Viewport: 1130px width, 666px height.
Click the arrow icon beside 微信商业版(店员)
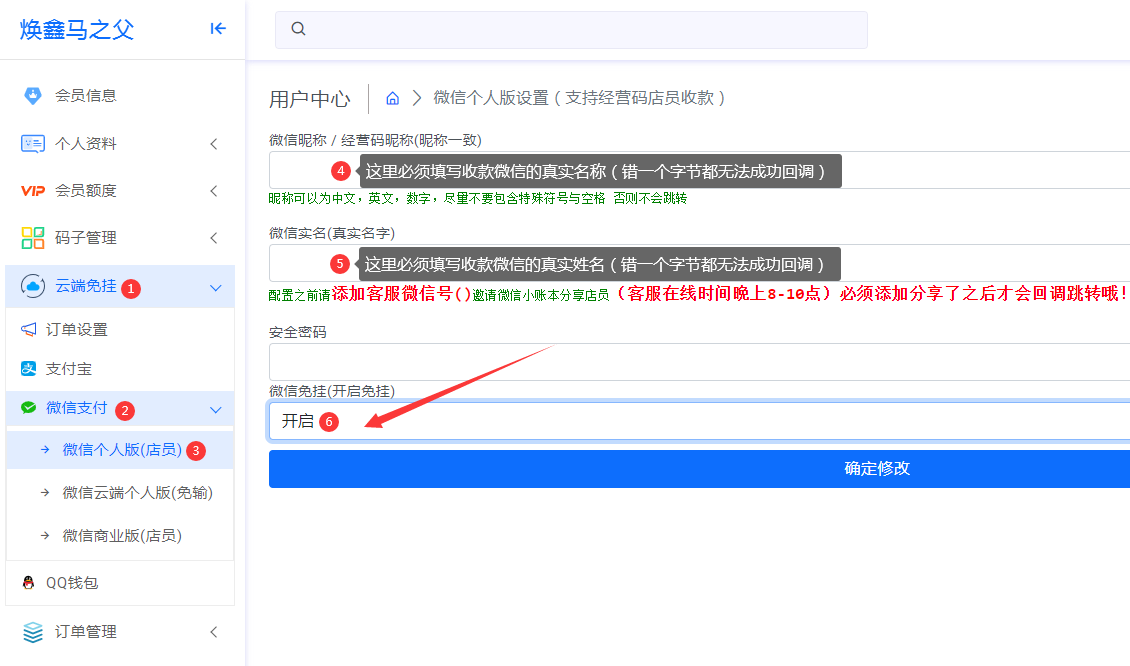click(x=45, y=536)
